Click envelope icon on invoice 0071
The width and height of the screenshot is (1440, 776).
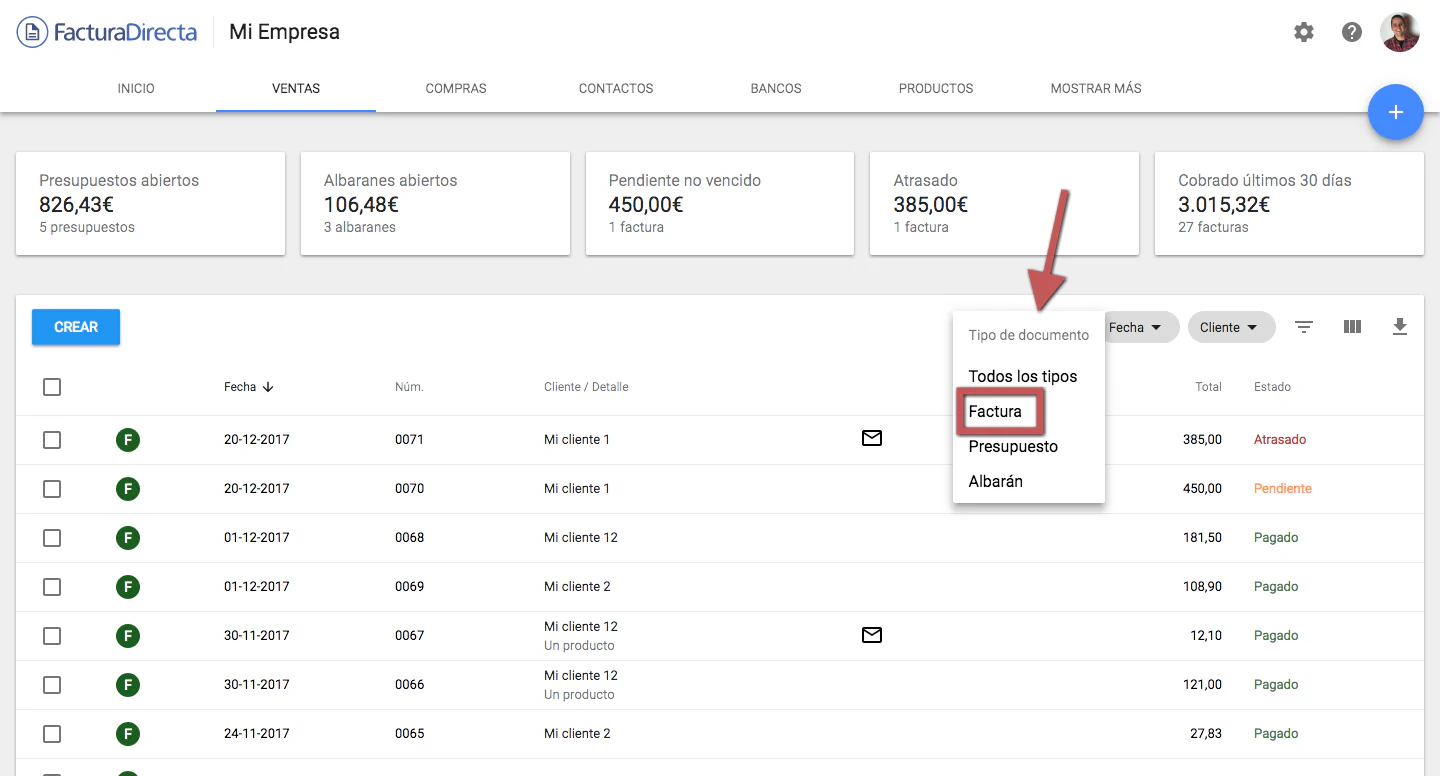coord(872,438)
